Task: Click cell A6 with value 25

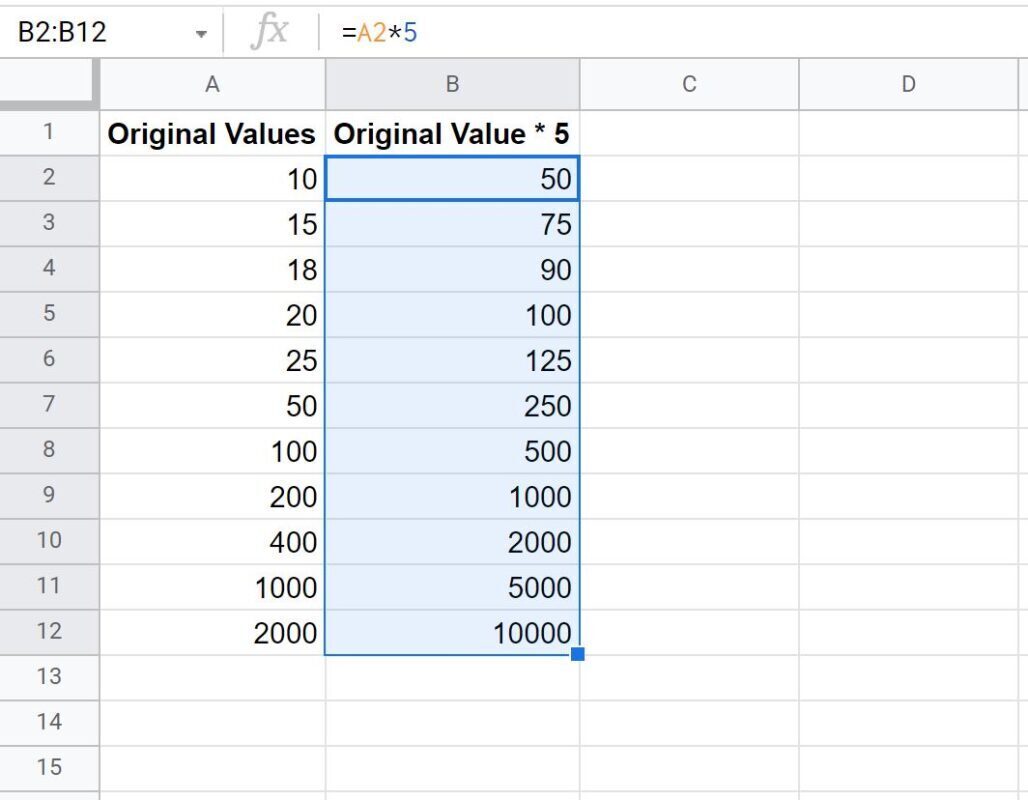Action: tap(212, 360)
